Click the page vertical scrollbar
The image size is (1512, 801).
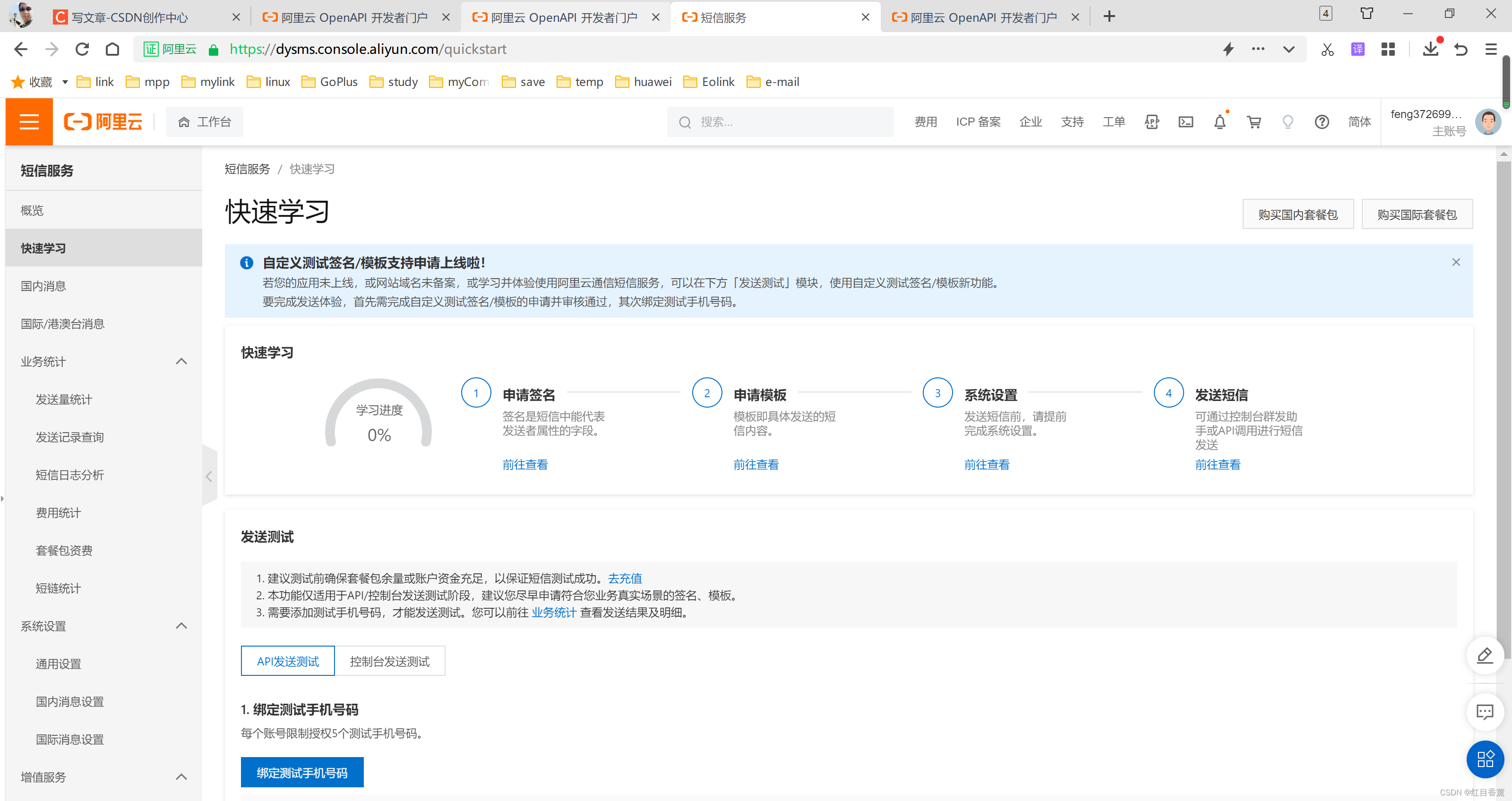1504,411
